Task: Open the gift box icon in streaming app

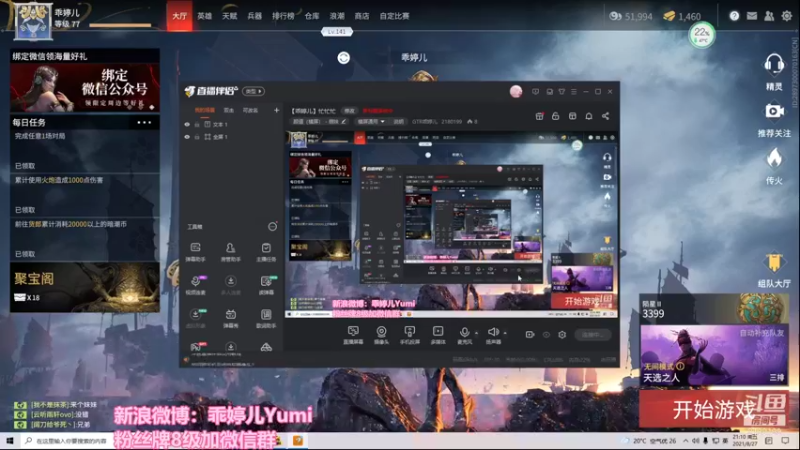Action: (x=539, y=116)
